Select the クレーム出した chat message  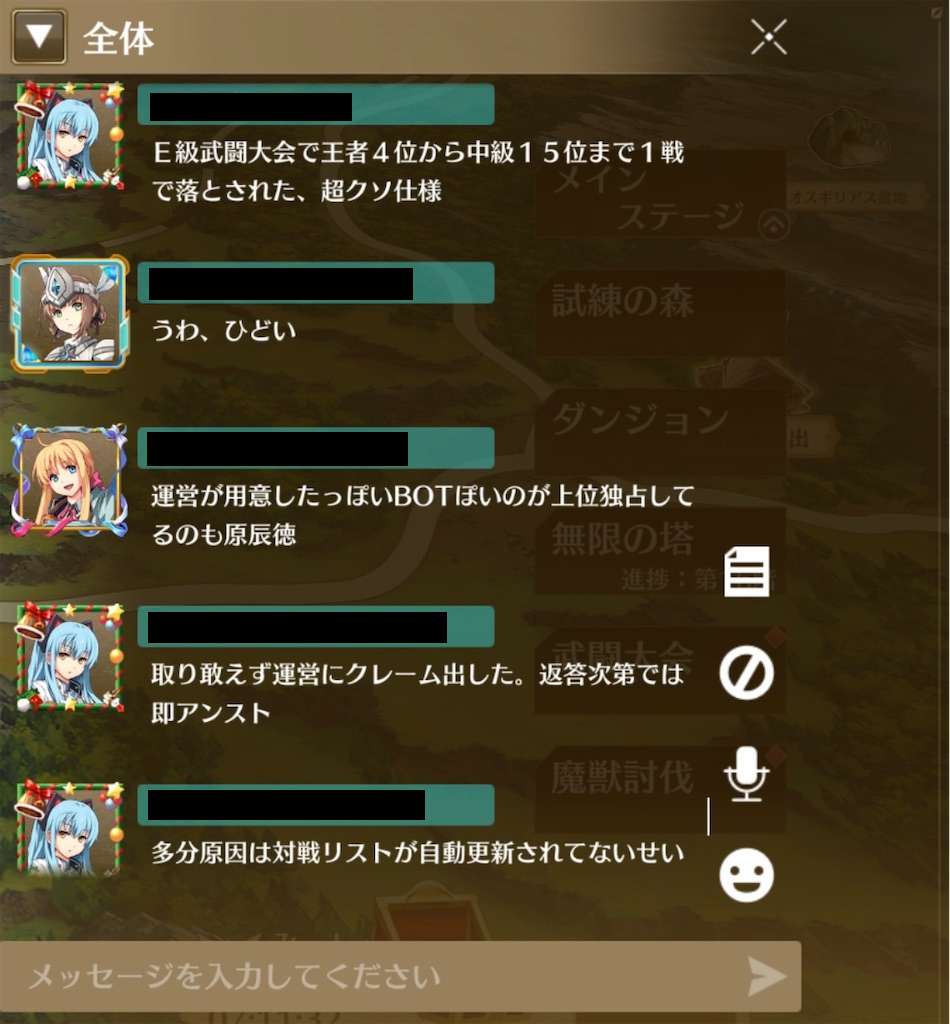coord(417,693)
